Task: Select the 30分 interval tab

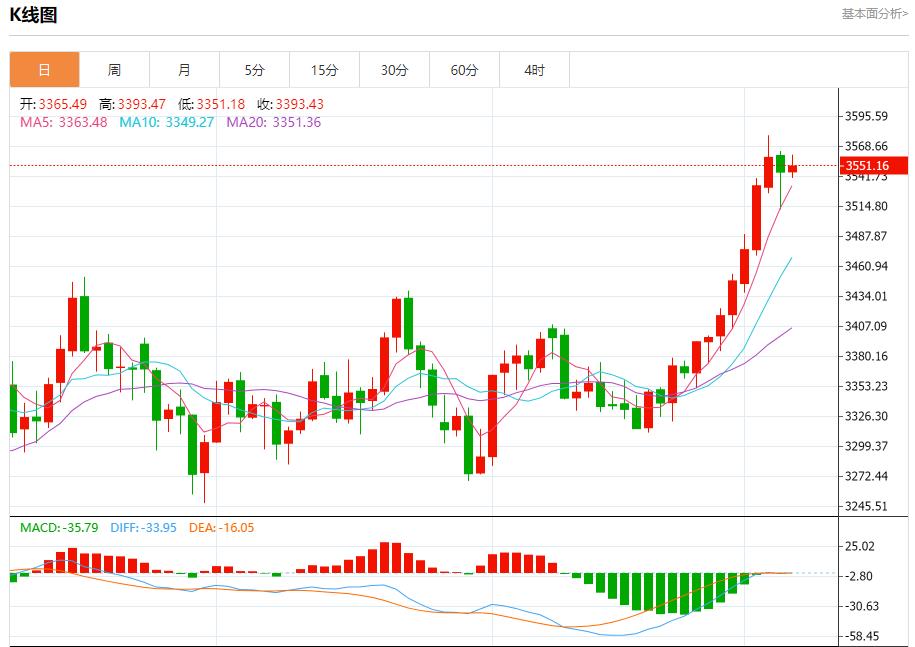Action: pos(394,69)
